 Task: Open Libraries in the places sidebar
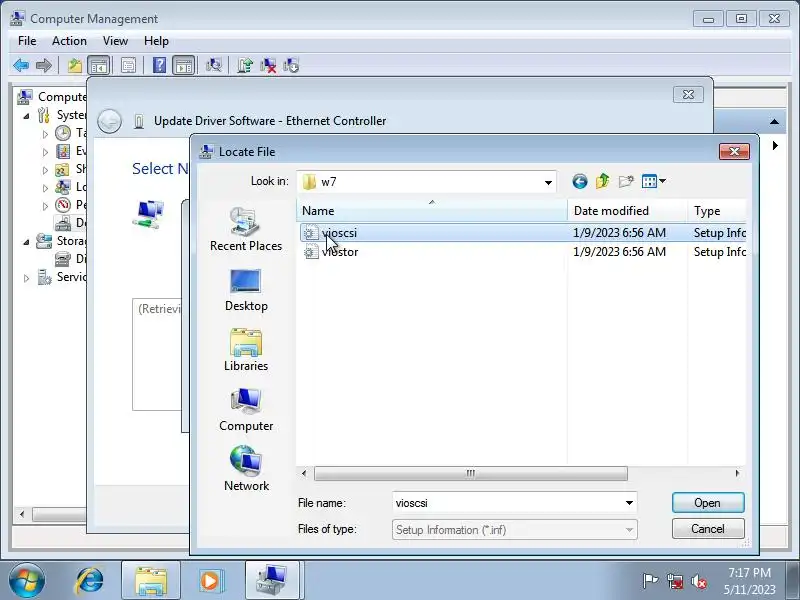click(246, 350)
